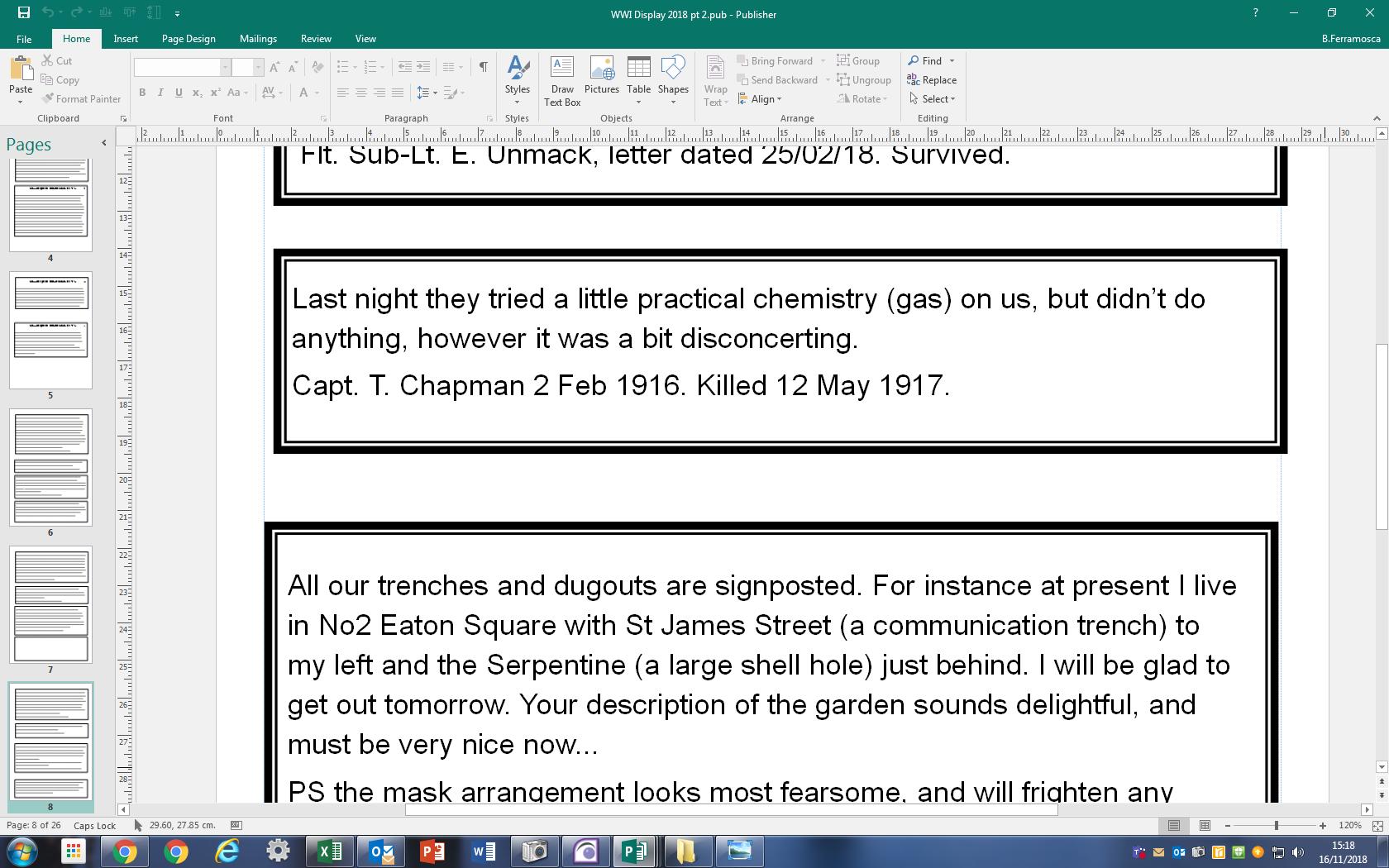Select page 5 thumbnail in Pages pane

50,330
